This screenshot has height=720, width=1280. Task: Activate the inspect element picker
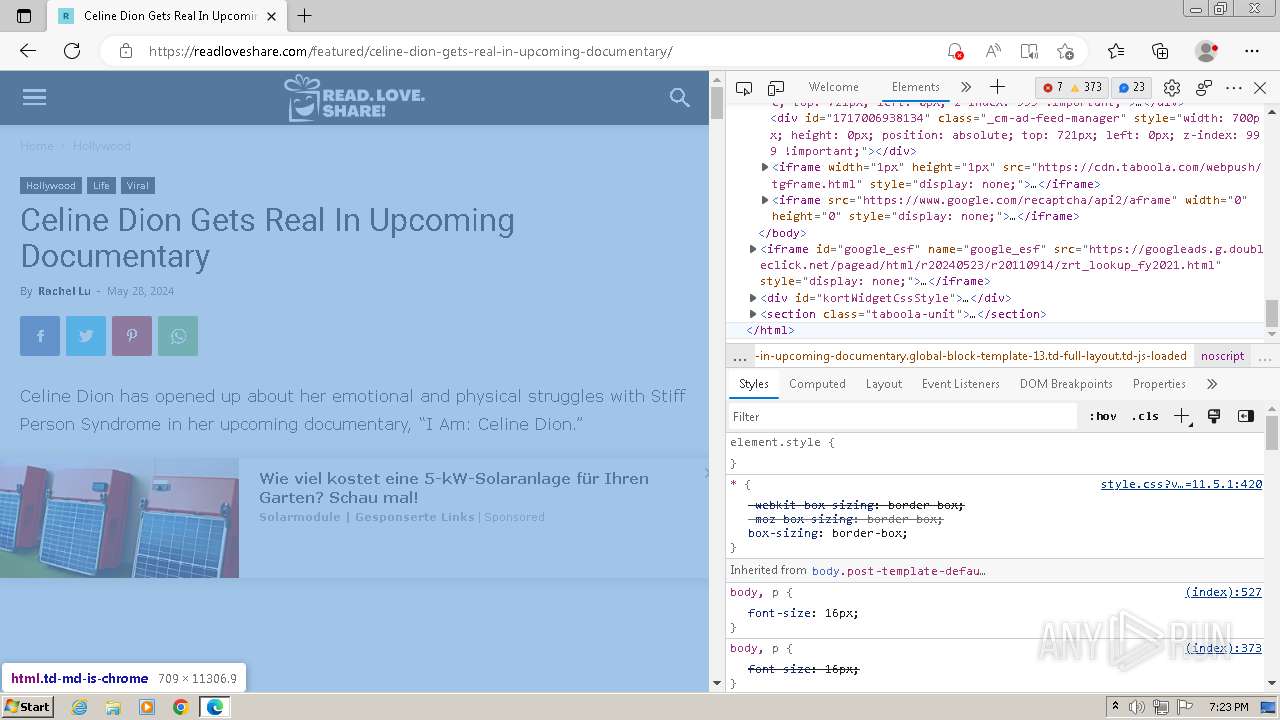pos(744,88)
